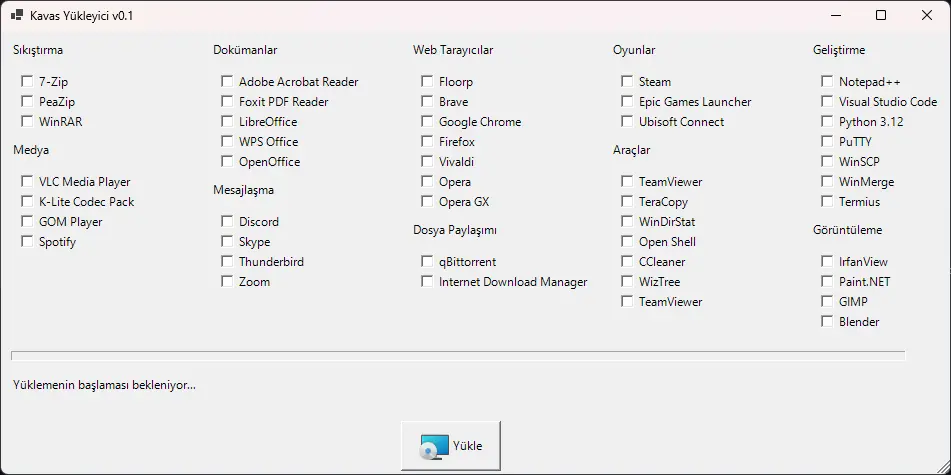Toggle WPS Office checkbox
This screenshot has height=475, width=951.
point(227,141)
